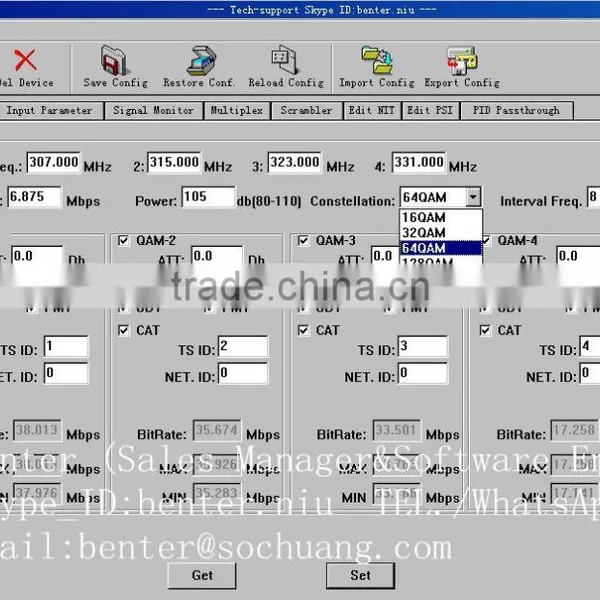
Task: Go to the Scrambler tab
Action: coord(307,111)
